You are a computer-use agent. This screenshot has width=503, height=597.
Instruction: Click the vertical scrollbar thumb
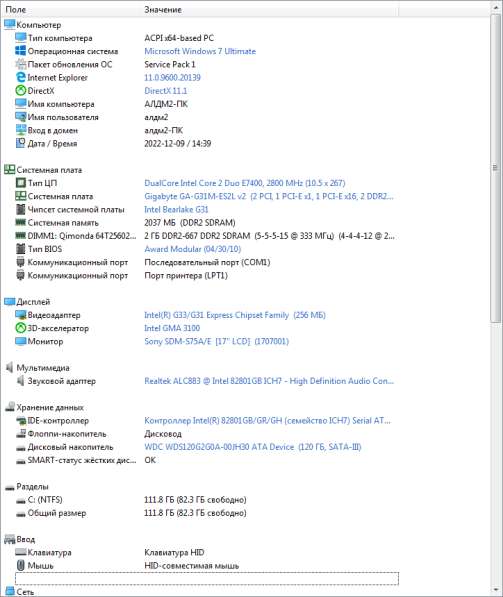tap(495, 168)
